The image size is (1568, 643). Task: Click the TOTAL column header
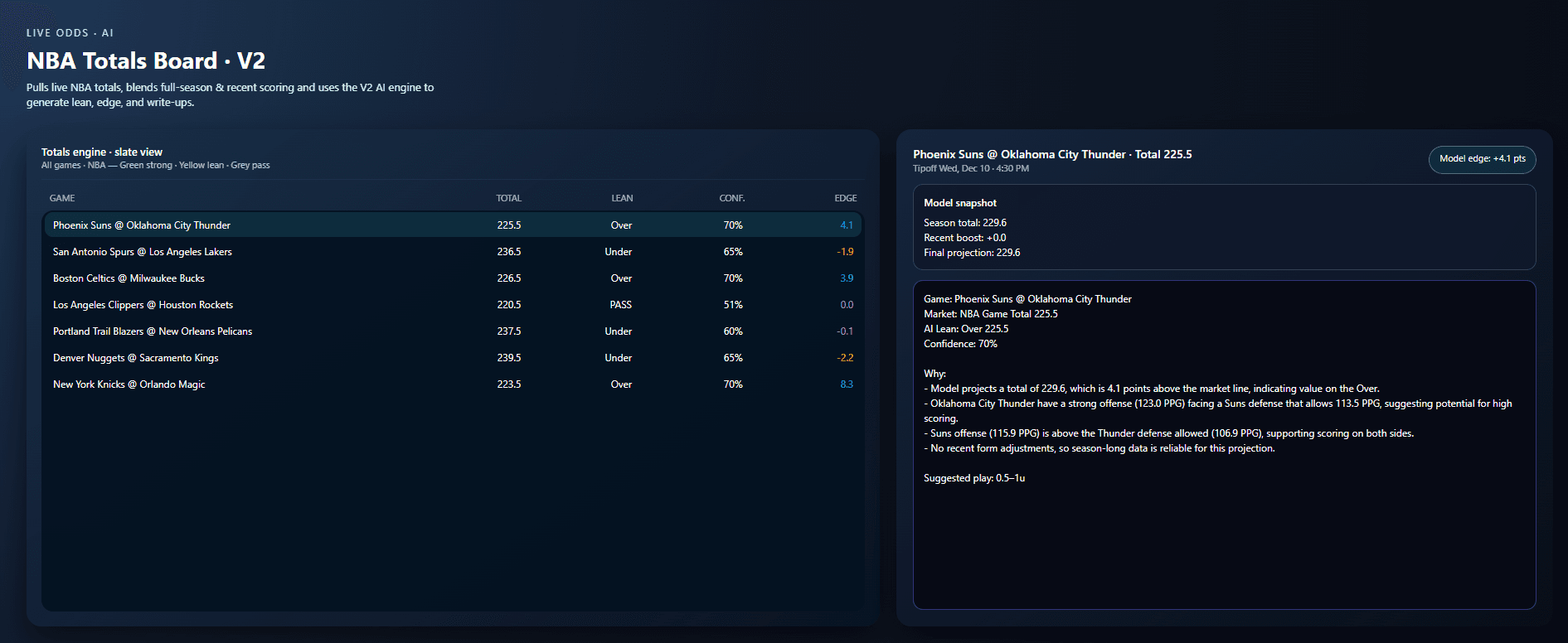point(508,198)
